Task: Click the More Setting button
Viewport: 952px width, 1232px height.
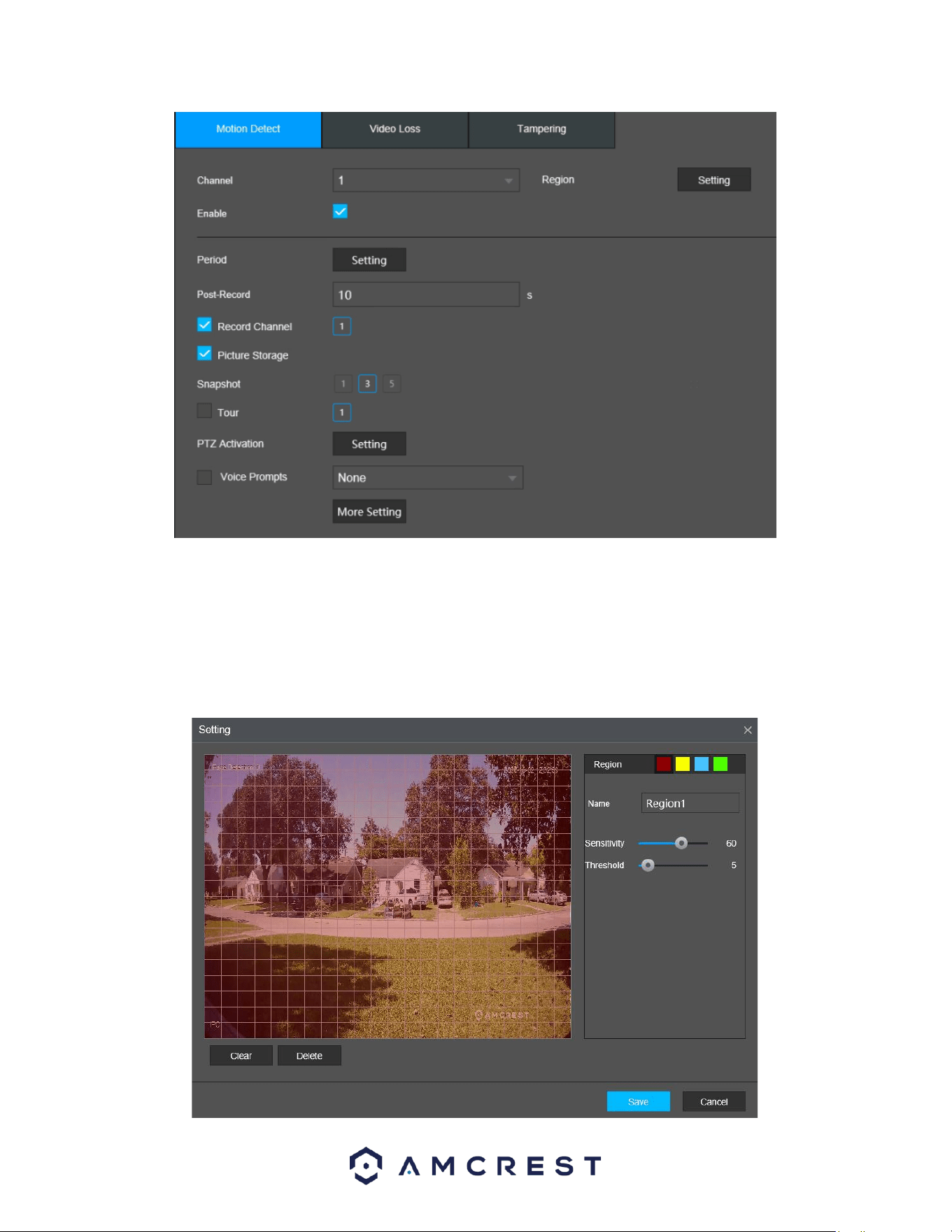Action: click(x=369, y=511)
